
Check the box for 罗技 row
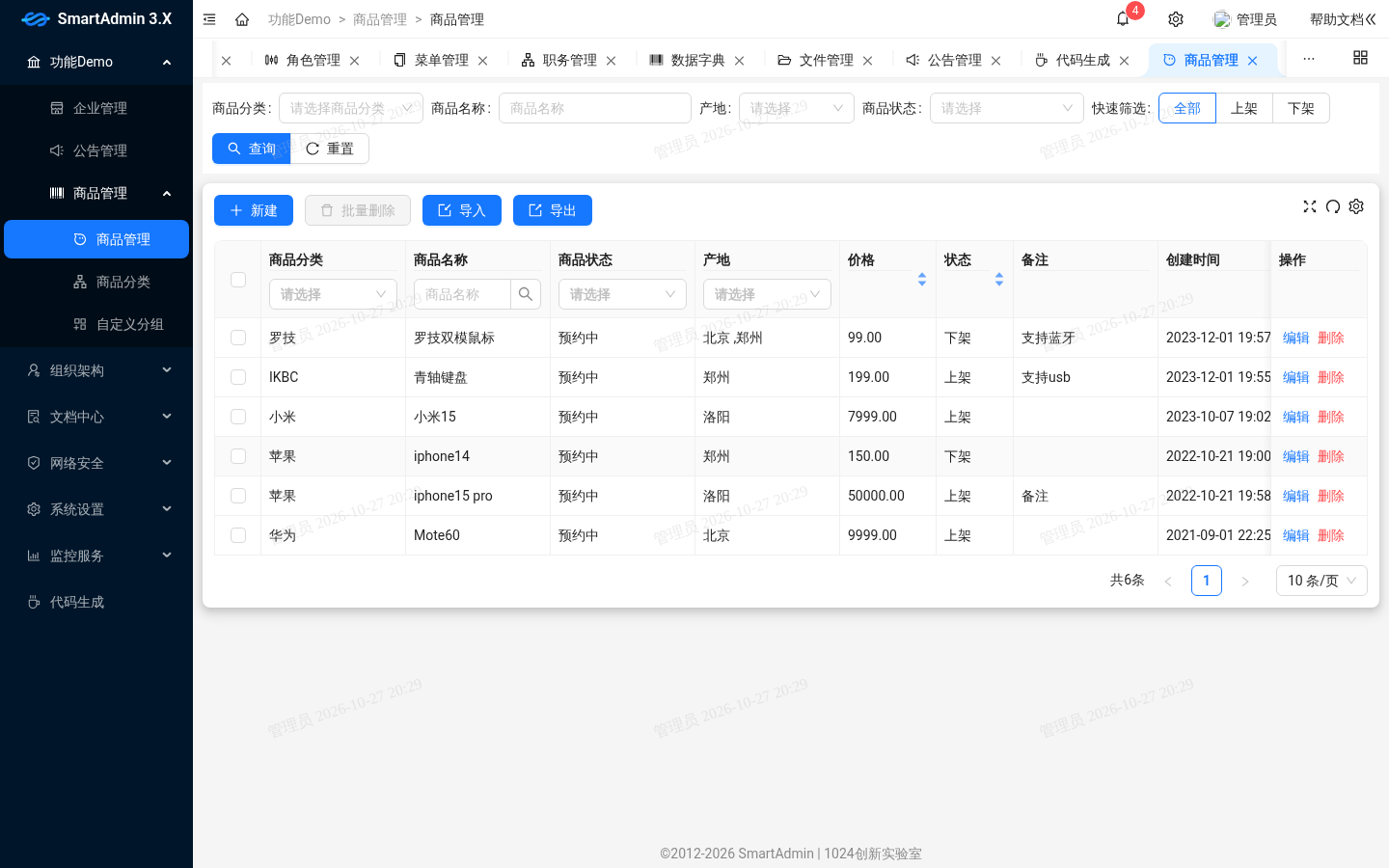point(238,338)
